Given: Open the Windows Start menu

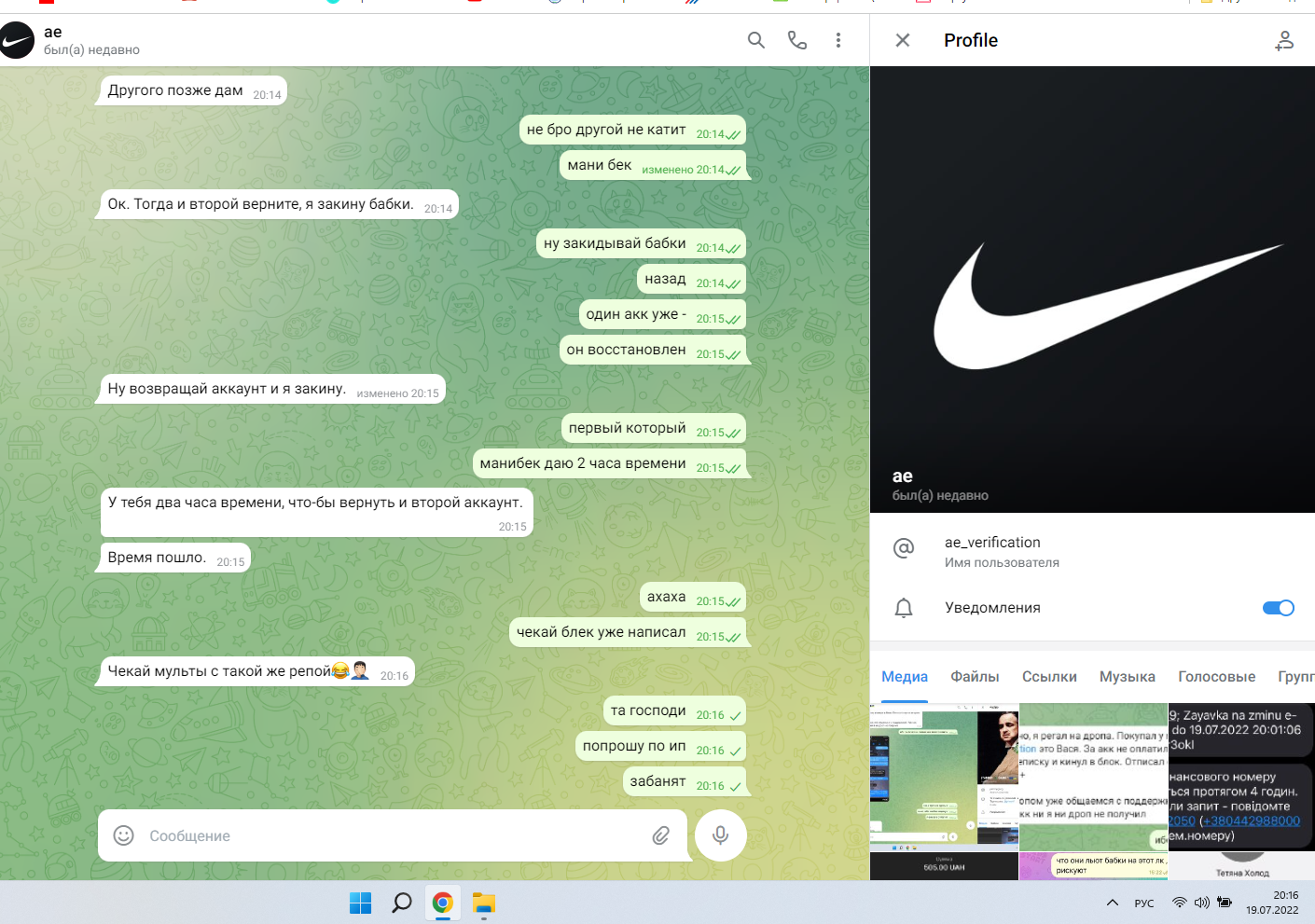Looking at the screenshot, I should (x=360, y=903).
